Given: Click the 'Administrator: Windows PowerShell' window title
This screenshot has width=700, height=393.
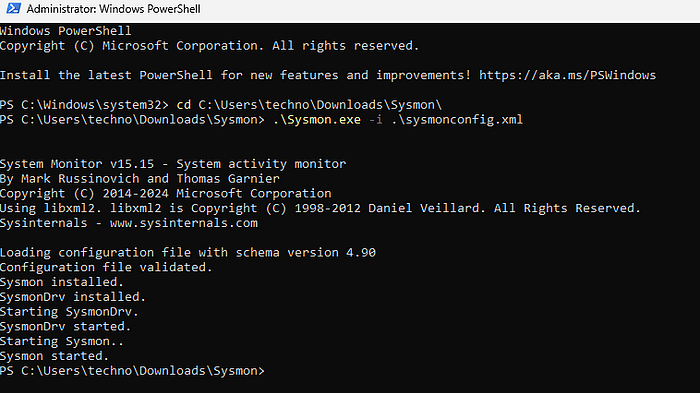Looking at the screenshot, I should coord(113,9).
